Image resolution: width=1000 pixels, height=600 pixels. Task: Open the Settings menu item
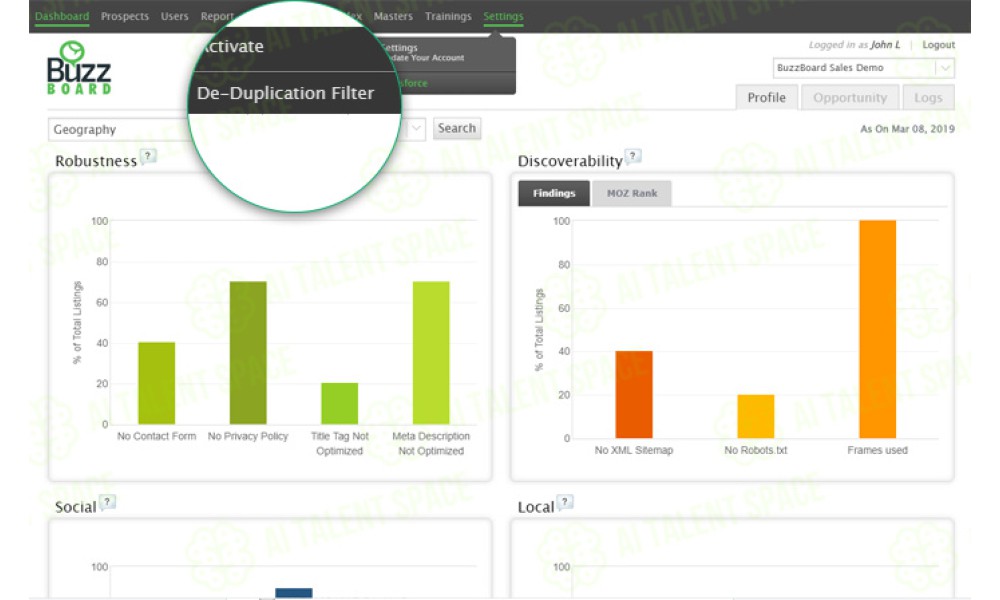point(503,16)
